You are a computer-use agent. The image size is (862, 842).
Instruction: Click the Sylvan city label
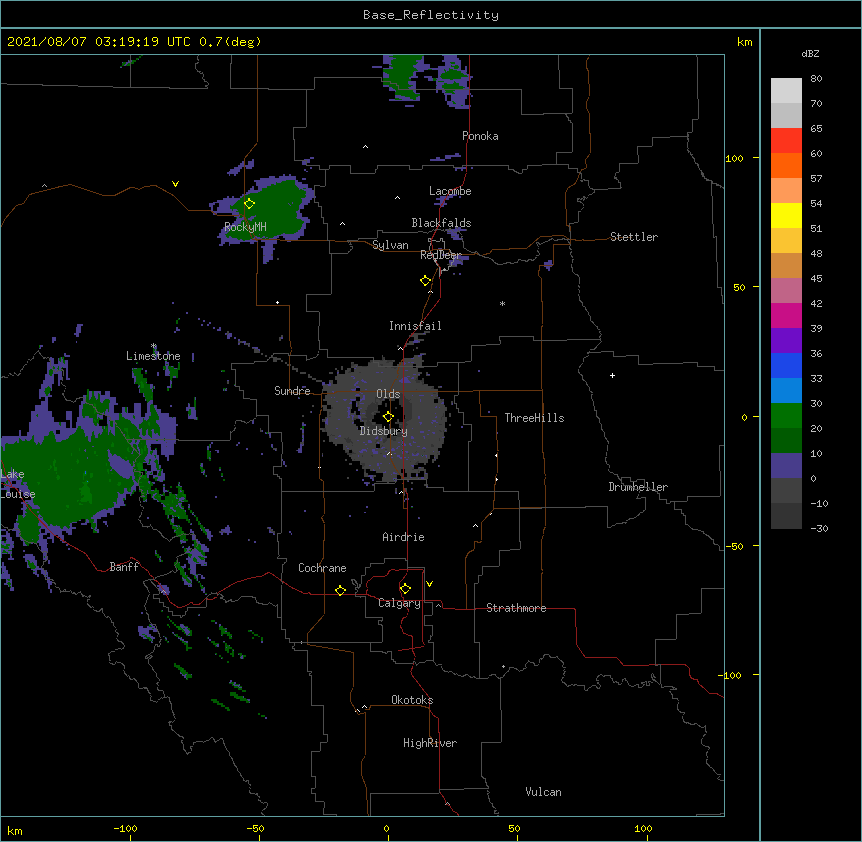click(390, 245)
